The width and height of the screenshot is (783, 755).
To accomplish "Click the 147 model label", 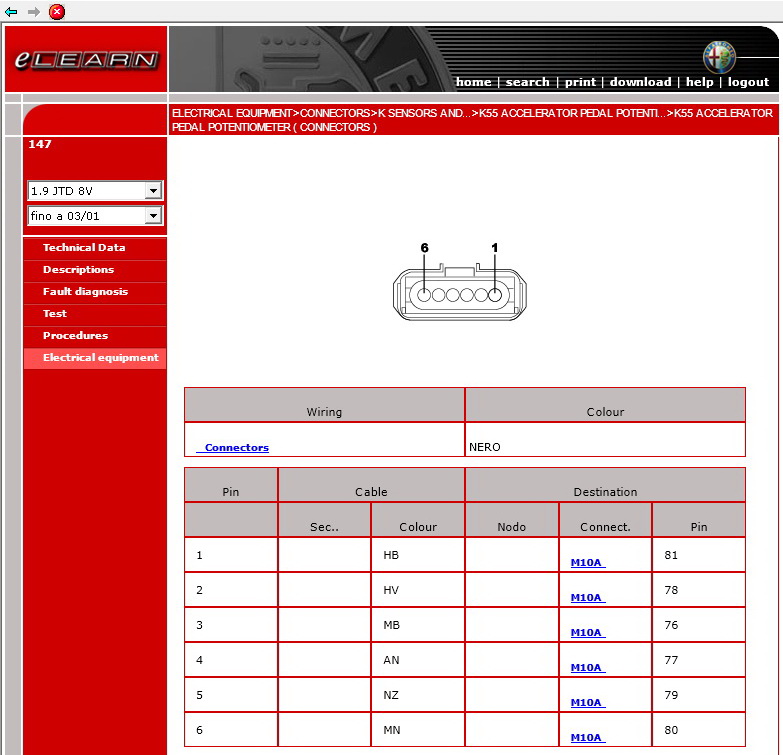I will coord(40,144).
